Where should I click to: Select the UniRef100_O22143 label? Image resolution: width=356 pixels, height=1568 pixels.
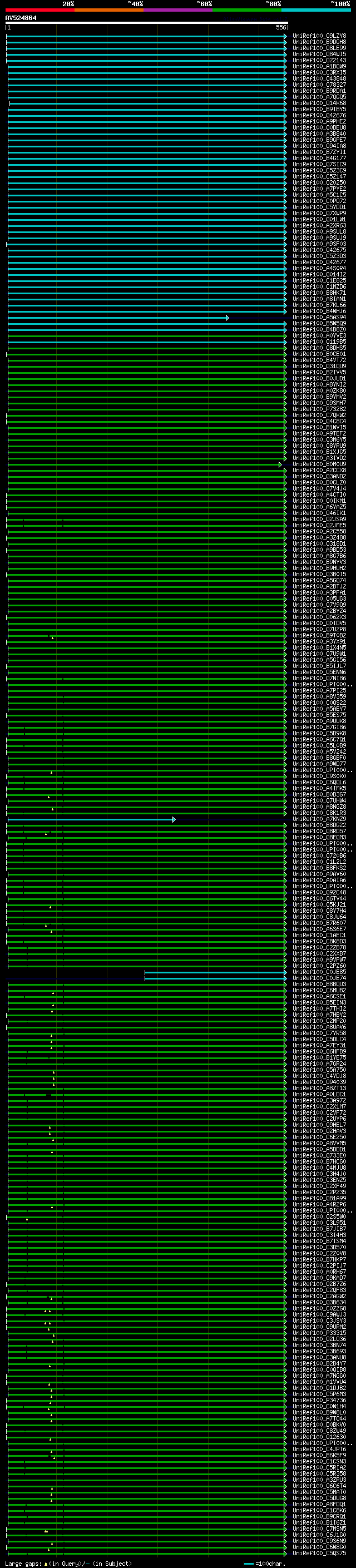pyautogui.click(x=319, y=60)
